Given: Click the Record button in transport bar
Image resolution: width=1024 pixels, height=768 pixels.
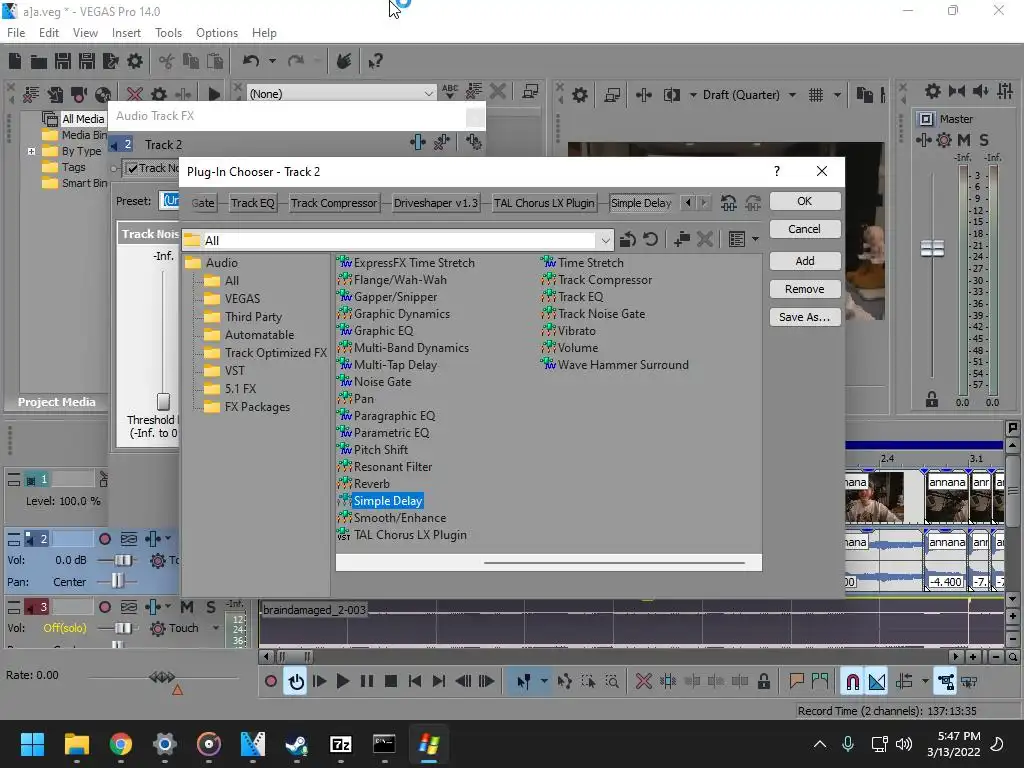Looking at the screenshot, I should point(270,682).
